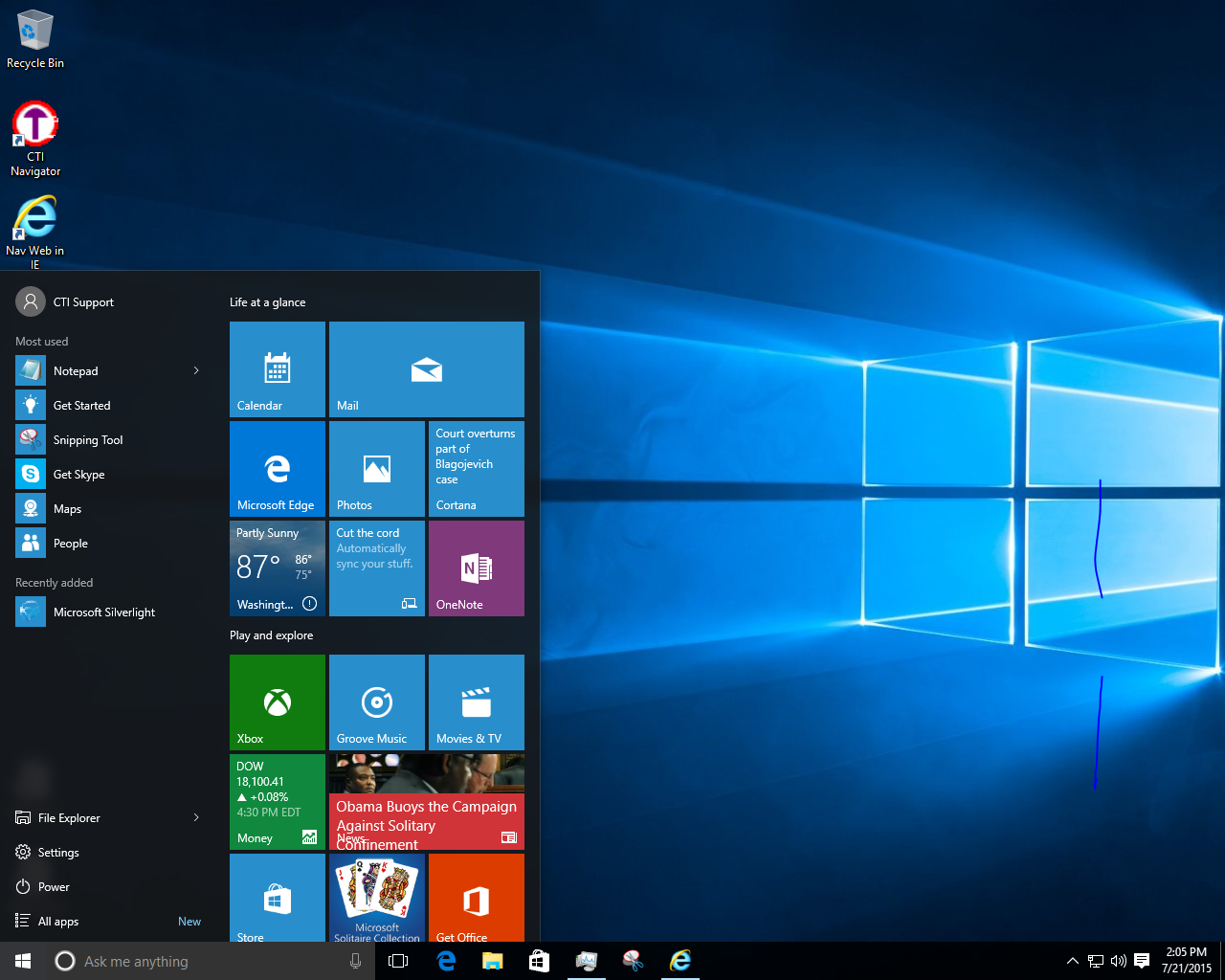Click the Ask me anything search box
Screen dimensions: 1225x980
[x=211, y=961]
